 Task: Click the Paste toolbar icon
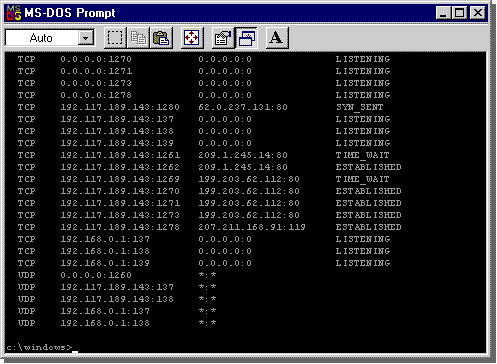tap(161, 38)
